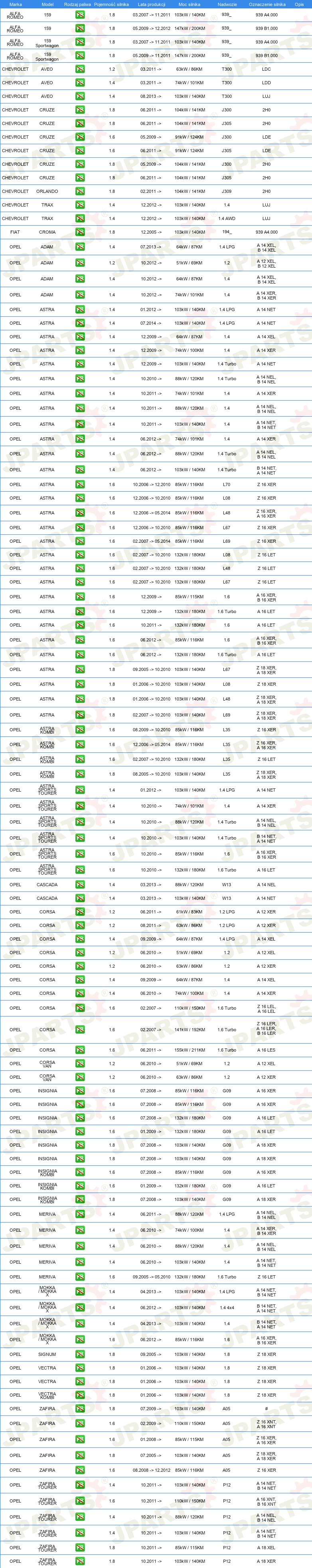Viewport: 312px width, 1568px height.
Task: Click fuel icon for Cascada 88kW / 120KM
Action: (x=80, y=885)
